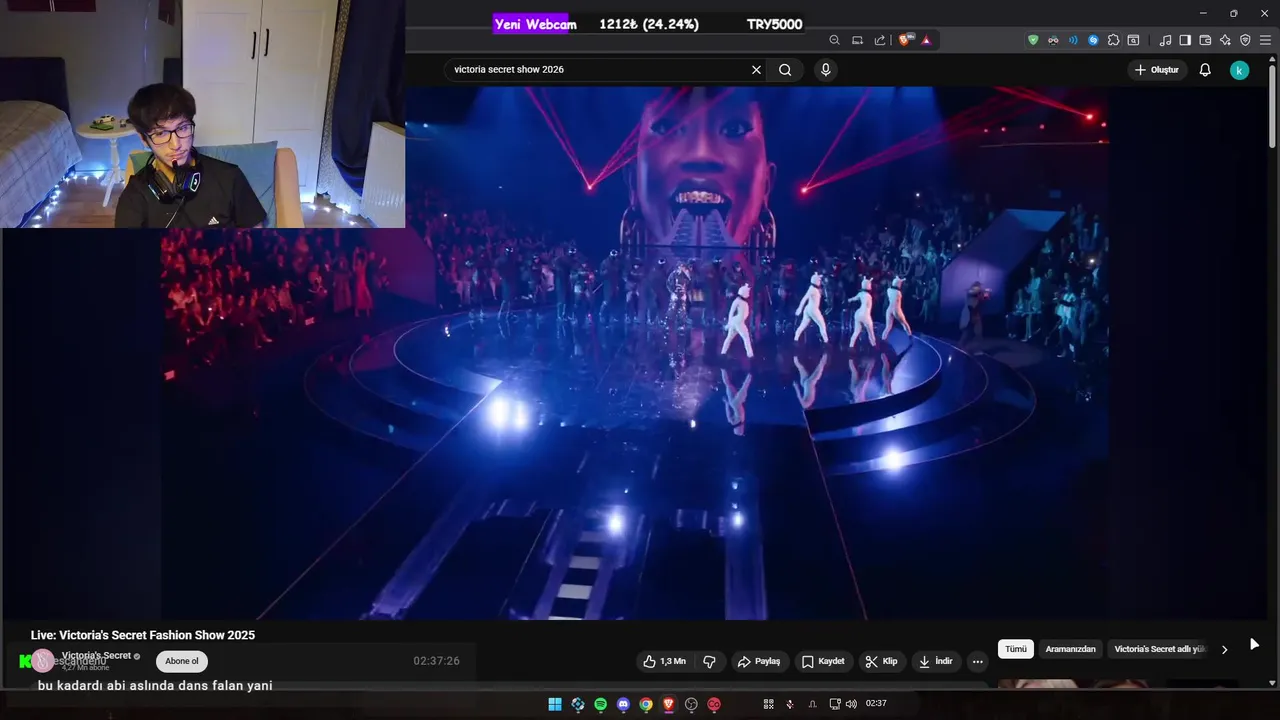Viewport: 1280px width, 720px height.
Task: Expand the filter chips with right chevron
Action: click(1224, 649)
